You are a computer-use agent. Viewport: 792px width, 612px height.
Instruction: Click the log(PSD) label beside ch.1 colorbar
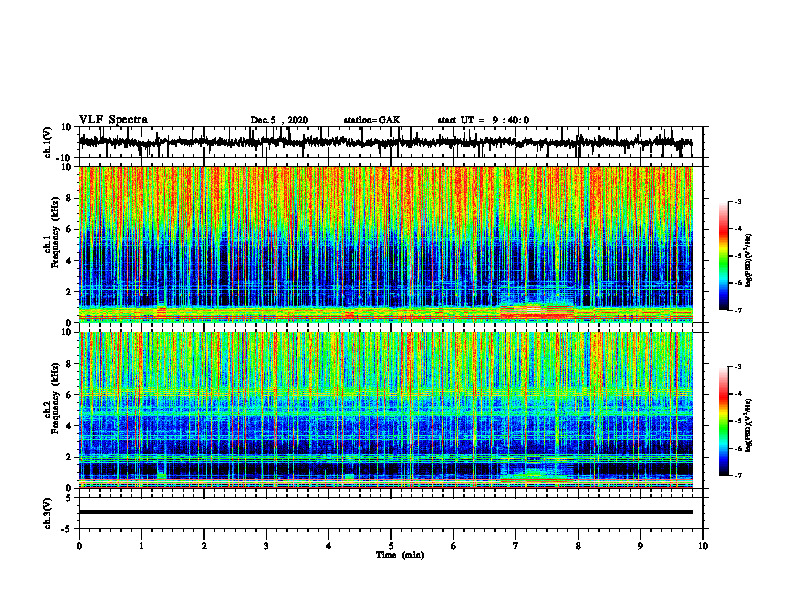coord(749,261)
